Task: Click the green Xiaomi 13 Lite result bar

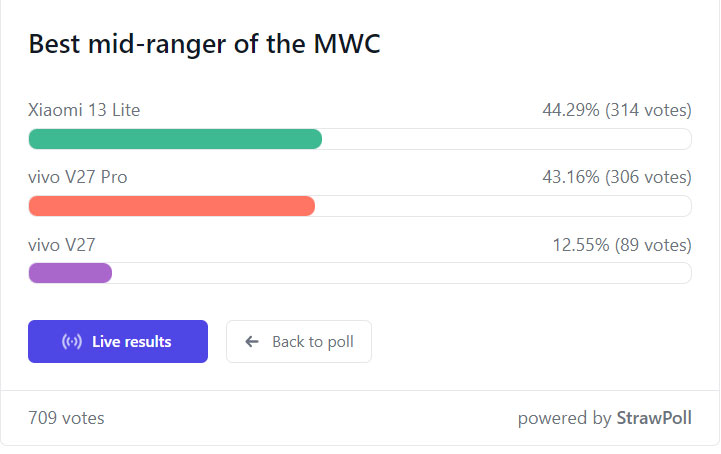Action: click(175, 139)
